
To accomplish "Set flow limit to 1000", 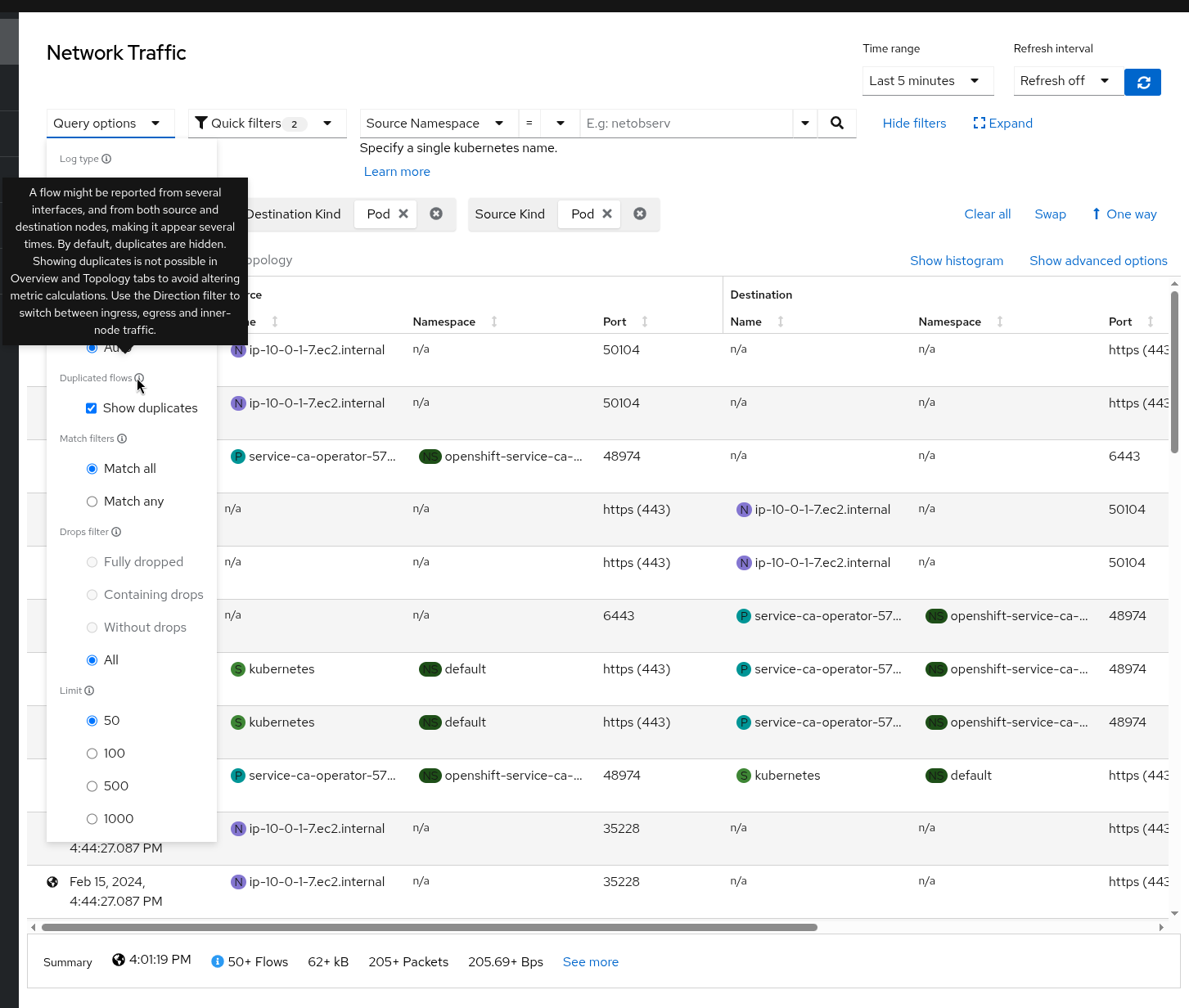I will click(92, 819).
